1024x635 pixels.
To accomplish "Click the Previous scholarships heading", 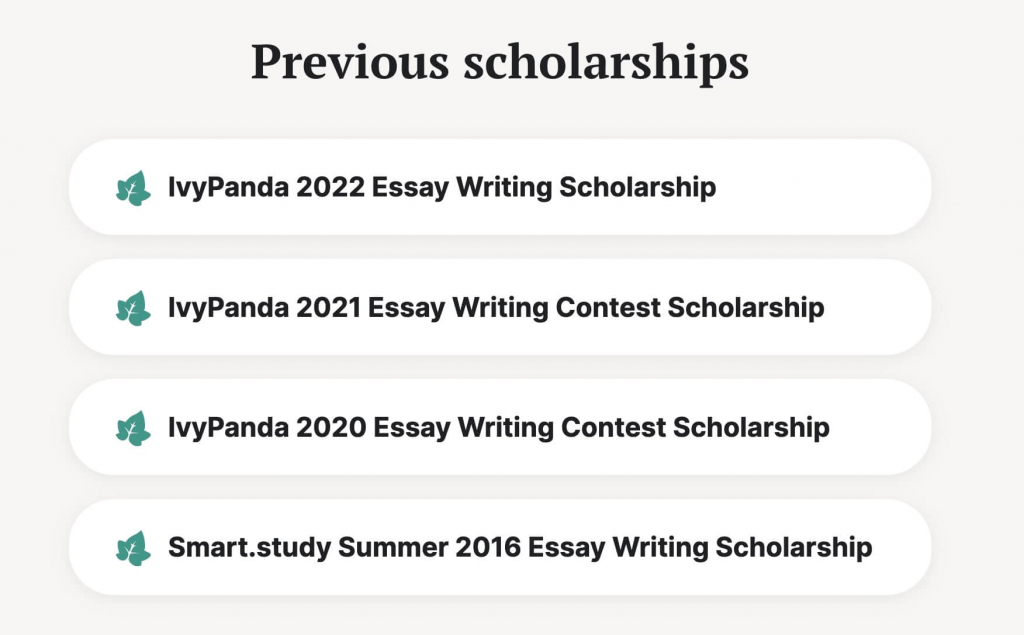I will [501, 62].
